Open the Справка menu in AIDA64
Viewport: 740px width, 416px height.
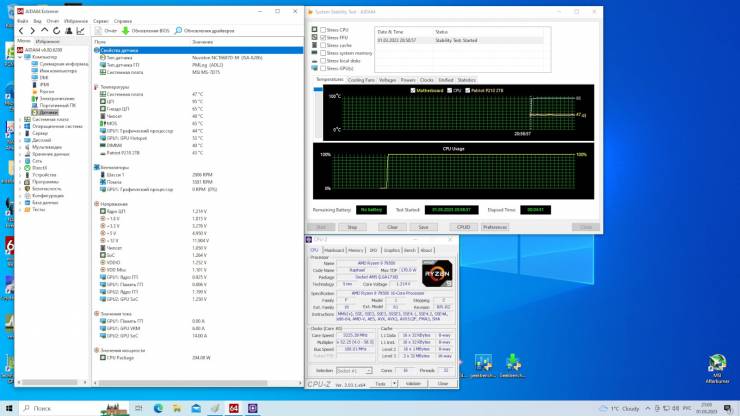(x=123, y=21)
